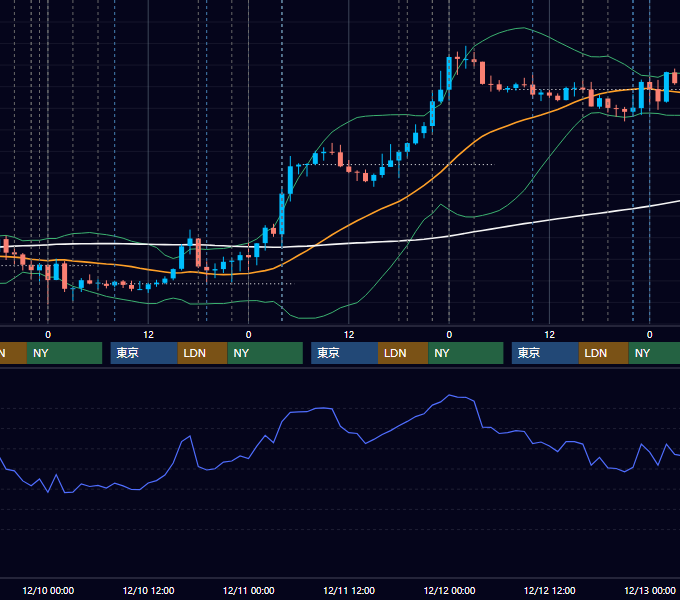Screen dimensions: 680x600
Task: Click the tall blue candle after 12/11 00:00
Action: coord(282,213)
